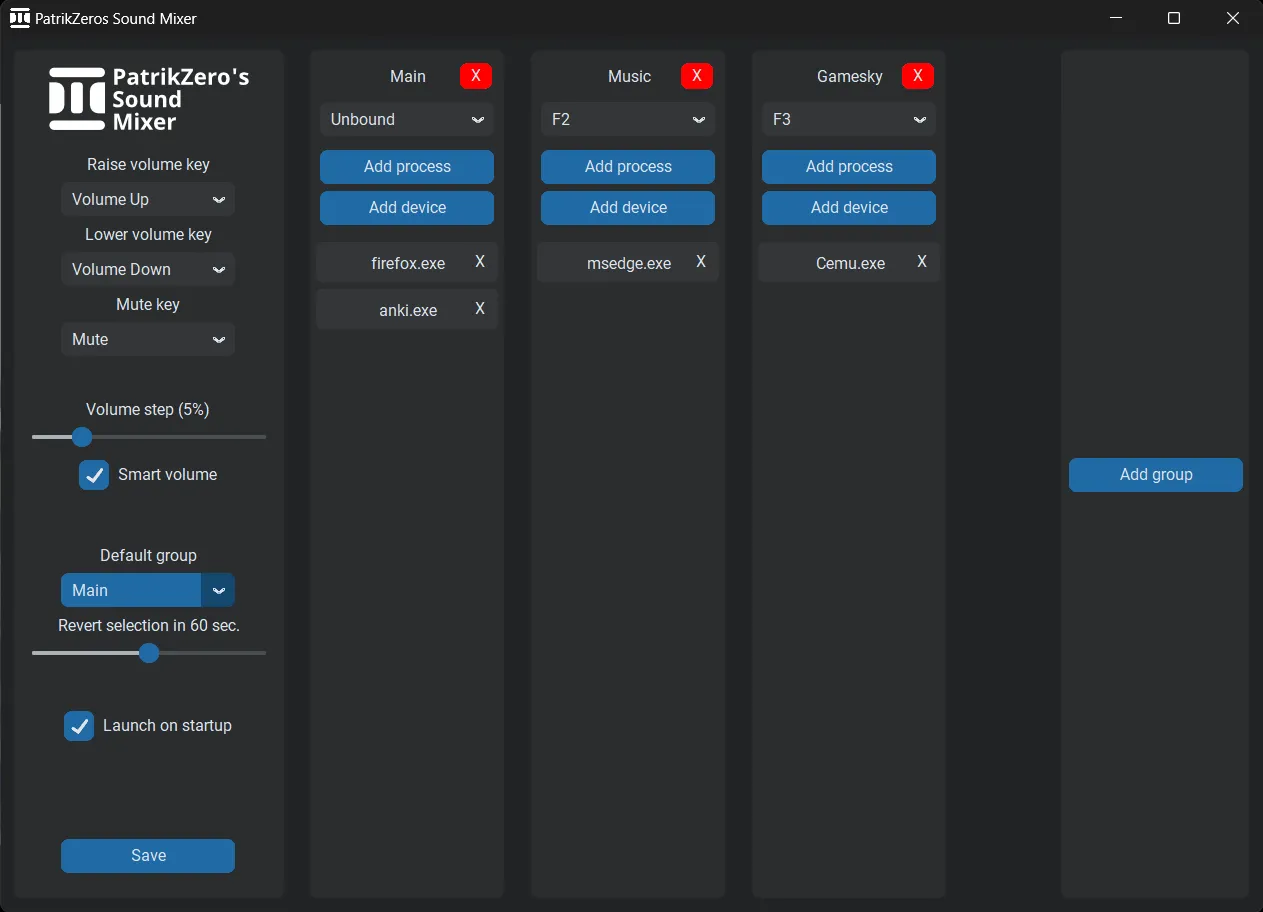
Task: Click the Revert selection timer slider handle
Action: pos(149,653)
